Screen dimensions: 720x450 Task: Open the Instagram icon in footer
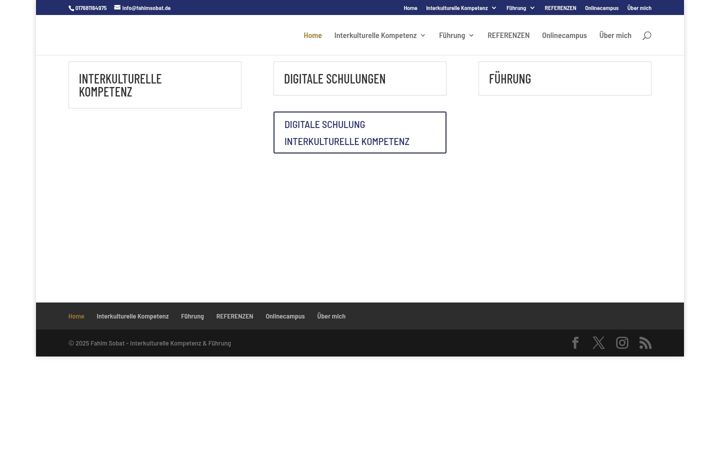pos(622,343)
